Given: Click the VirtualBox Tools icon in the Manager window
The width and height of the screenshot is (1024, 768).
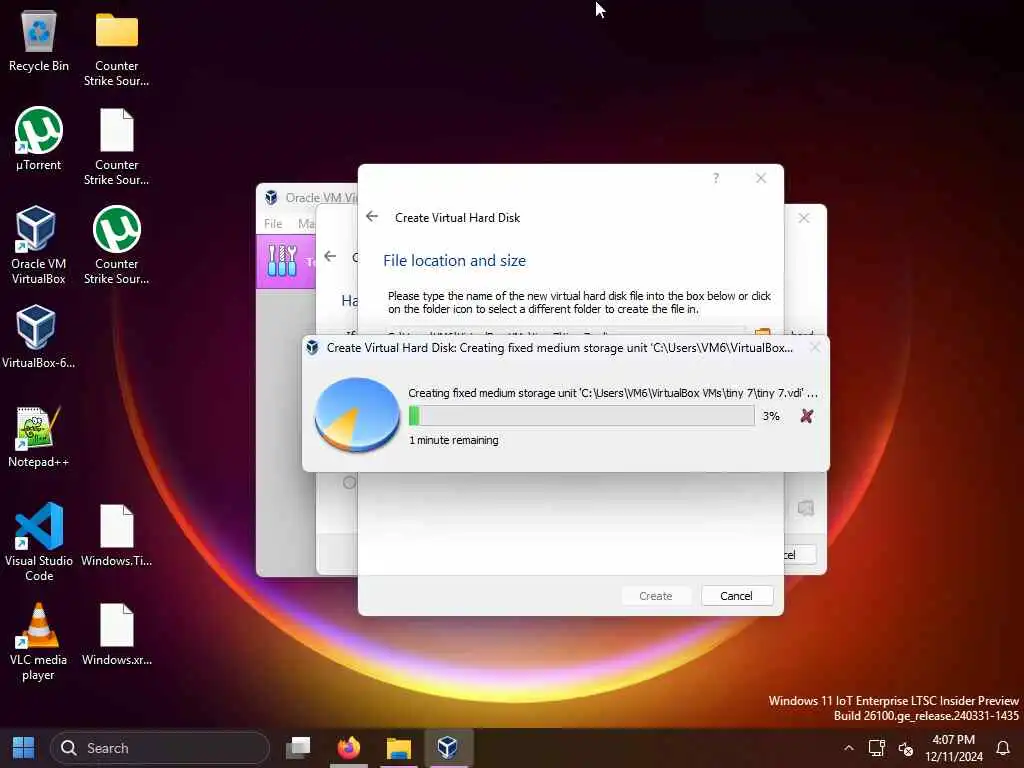Looking at the screenshot, I should [282, 261].
